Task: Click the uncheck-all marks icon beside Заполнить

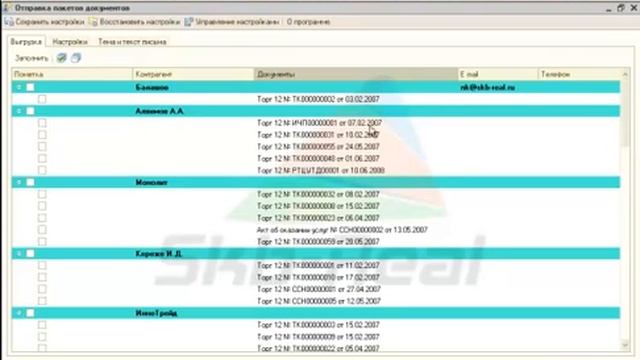Action: coord(76,58)
